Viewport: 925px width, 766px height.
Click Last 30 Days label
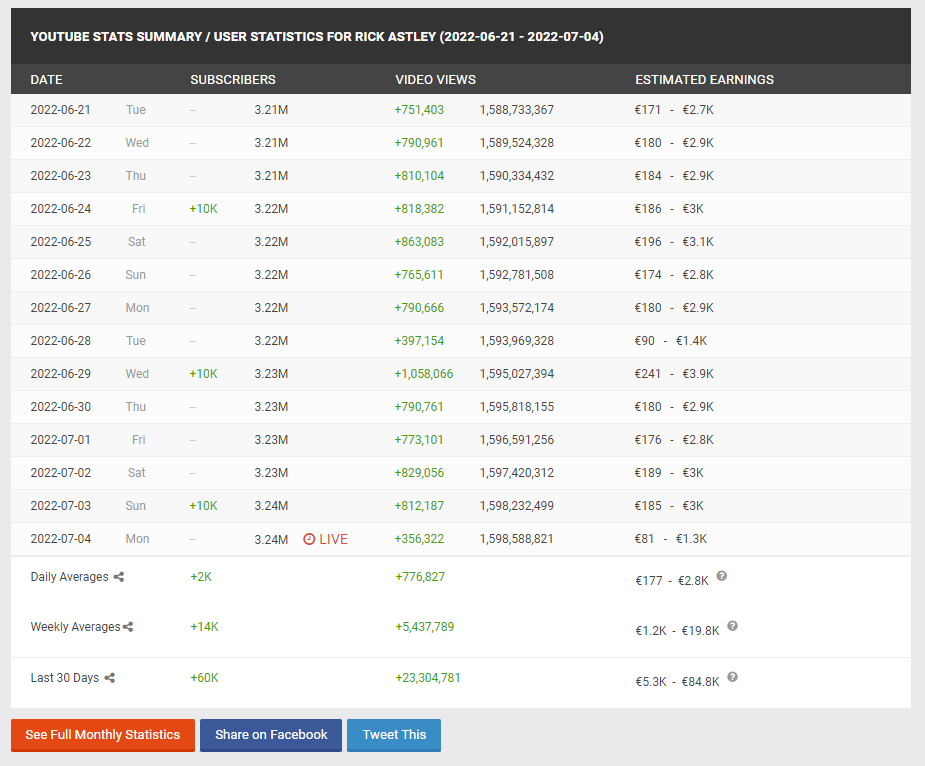(x=65, y=678)
